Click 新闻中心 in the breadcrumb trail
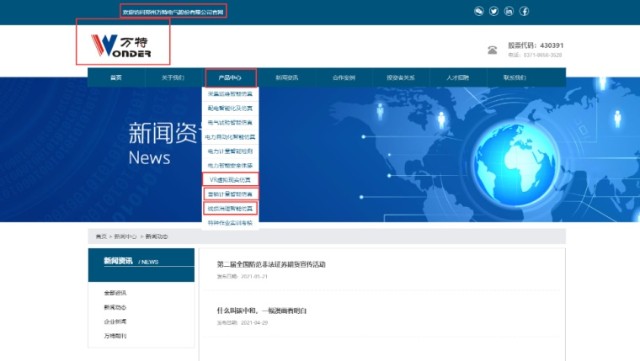Screen dimensions: 640x361 [125, 236]
